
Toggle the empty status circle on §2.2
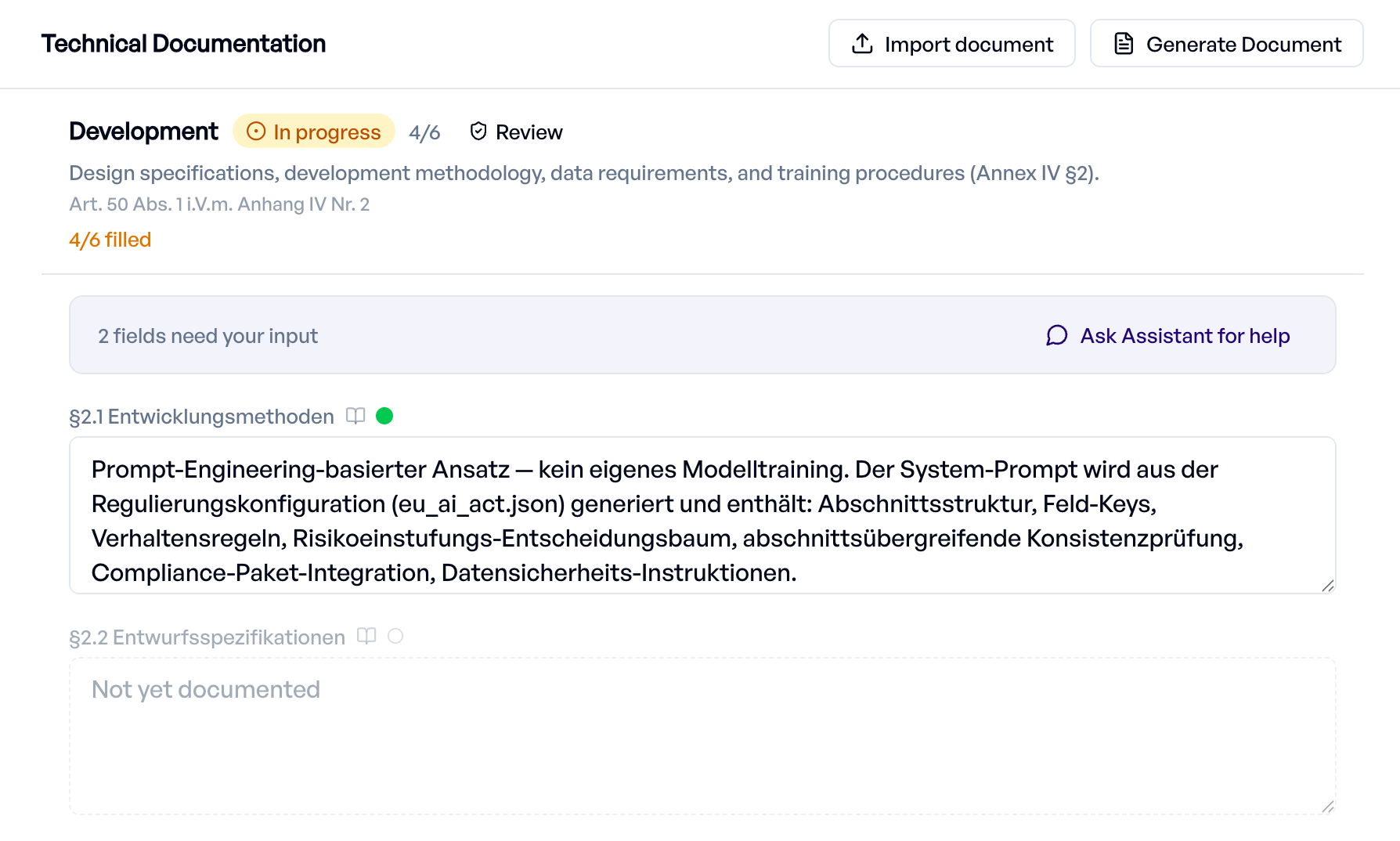[396, 637]
